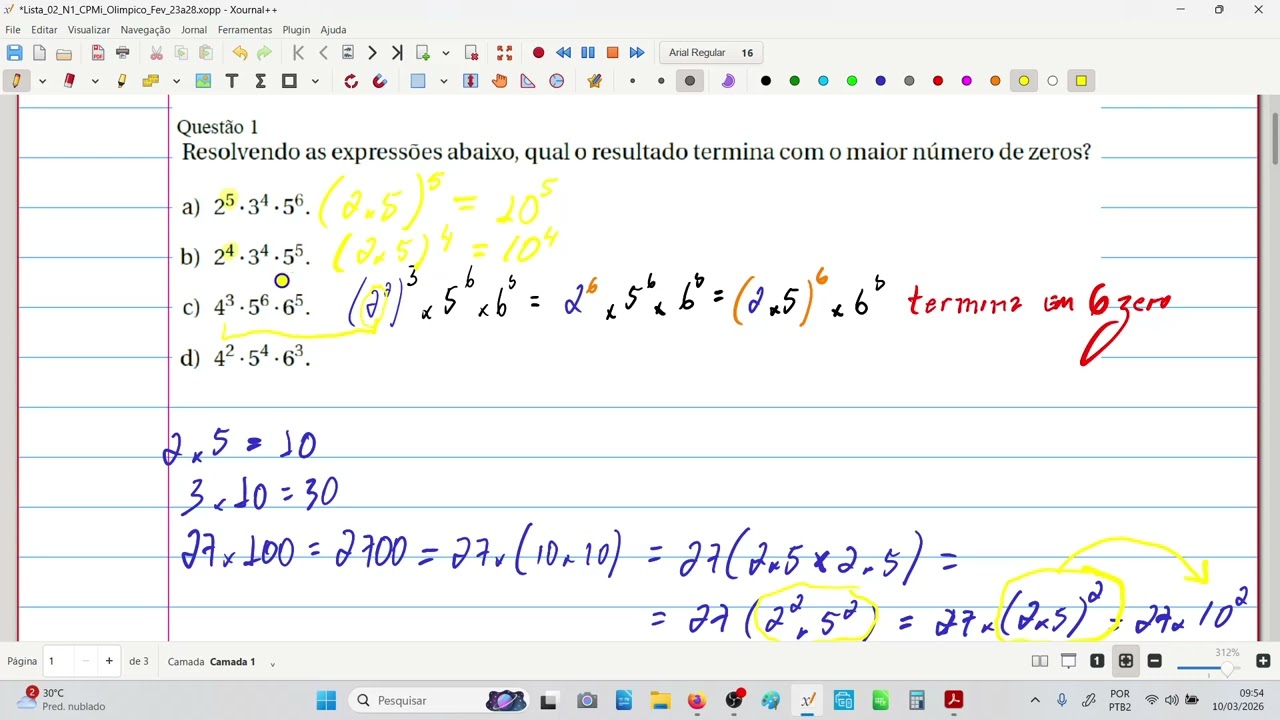Undo the last stroke
Image resolution: width=1280 pixels, height=720 pixels.
[x=240, y=53]
